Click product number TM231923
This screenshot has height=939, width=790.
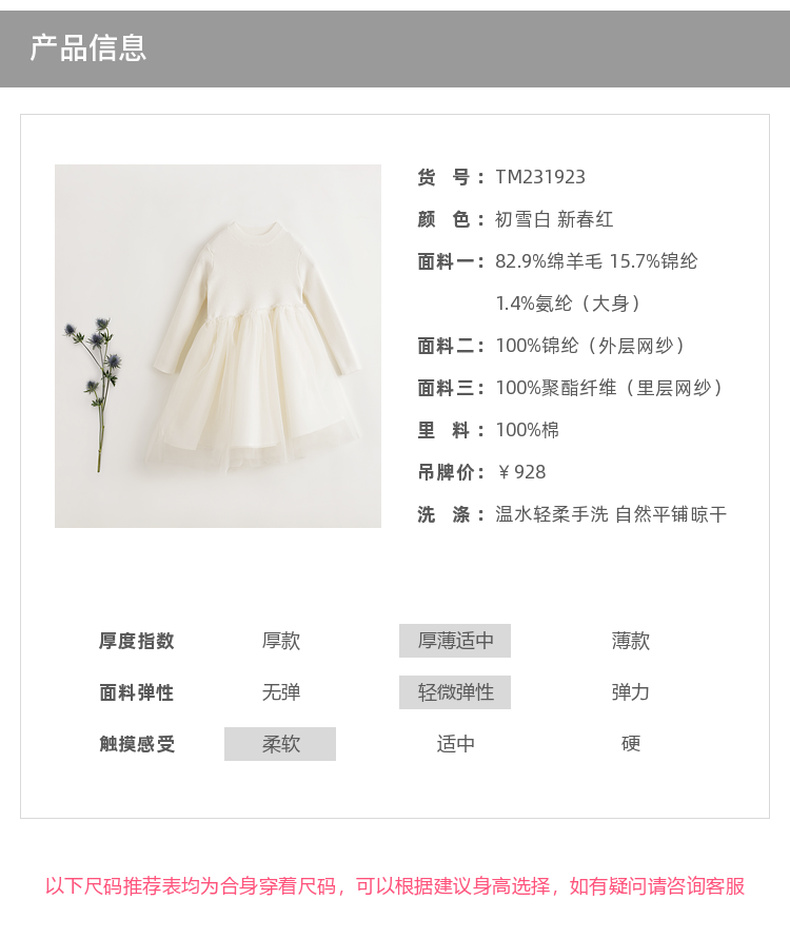540,177
